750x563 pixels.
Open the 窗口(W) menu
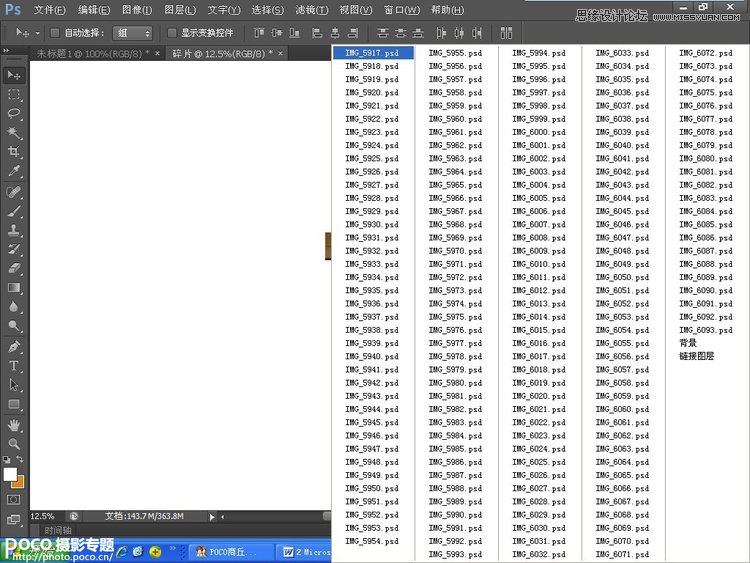click(402, 10)
